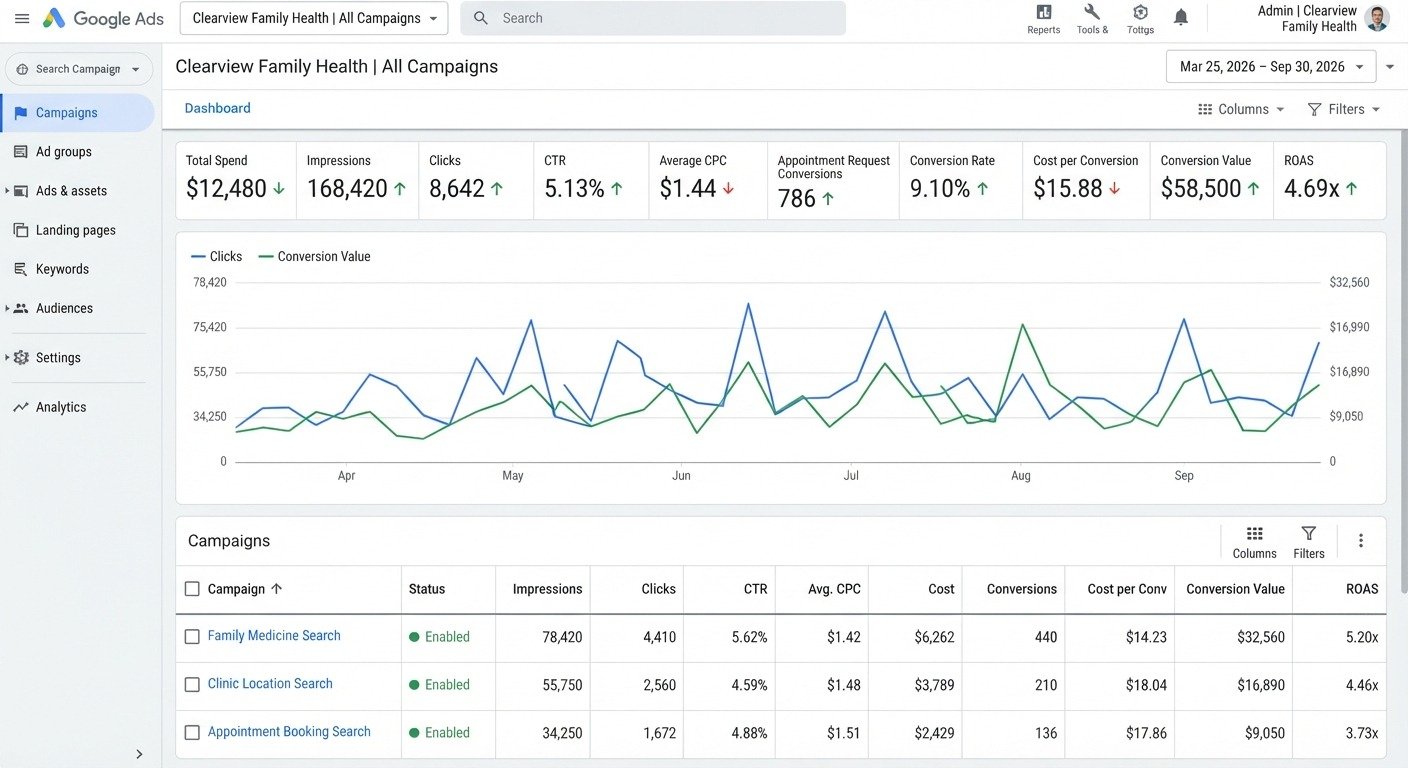Check the Clinic Location Search row checkbox
Image resolution: width=1408 pixels, height=768 pixels.
tap(193, 685)
